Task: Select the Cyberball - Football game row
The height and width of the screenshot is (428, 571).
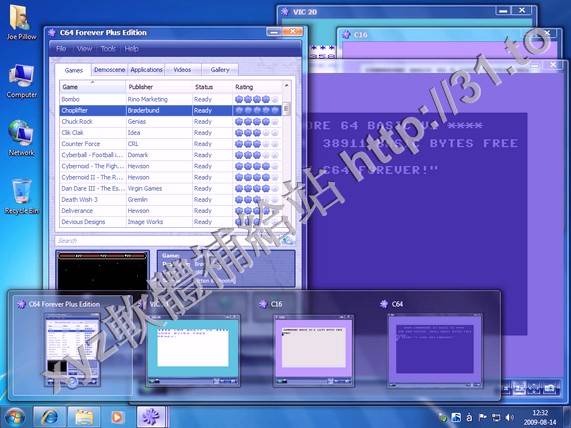Action: pos(171,155)
